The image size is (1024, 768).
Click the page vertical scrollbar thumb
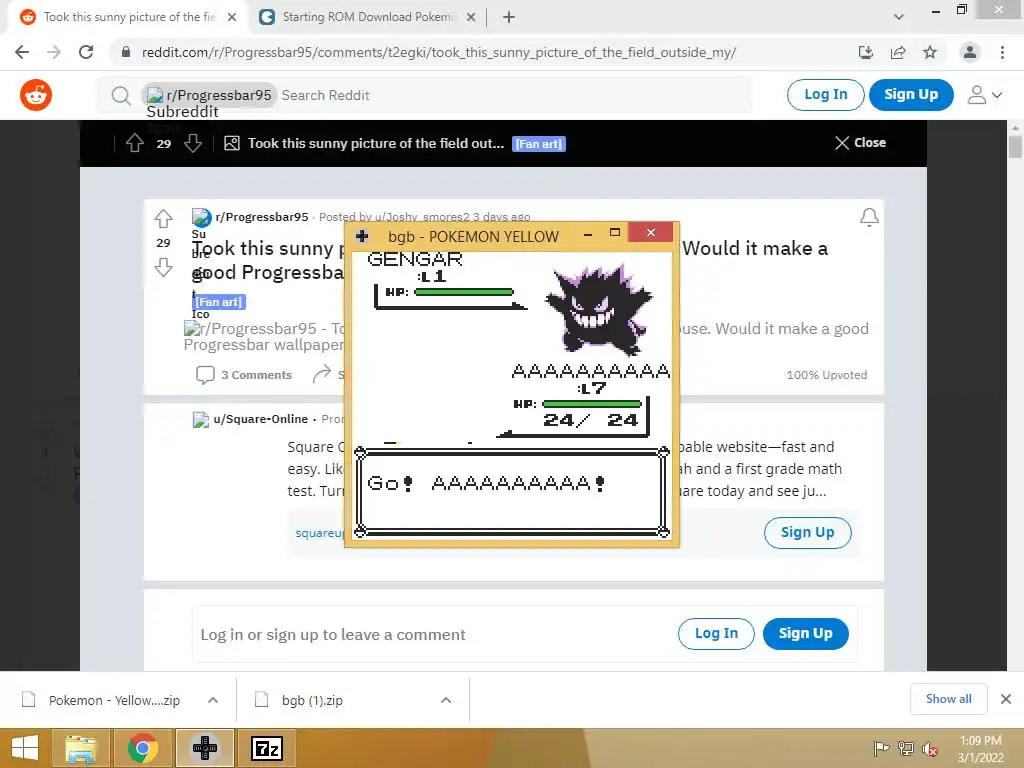(x=1015, y=146)
